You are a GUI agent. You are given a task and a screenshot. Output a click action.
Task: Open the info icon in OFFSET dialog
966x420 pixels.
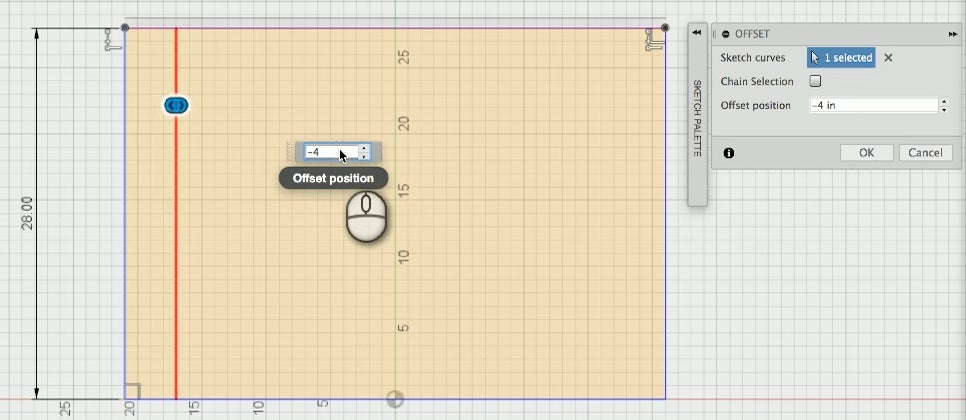(x=729, y=153)
